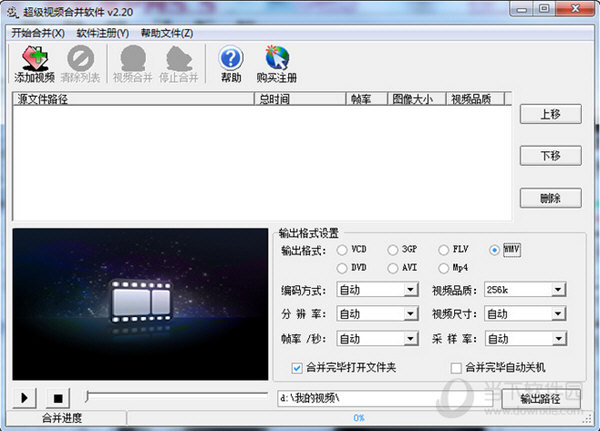Click the 图像大小 column header
600x431 pixels.
(416, 99)
